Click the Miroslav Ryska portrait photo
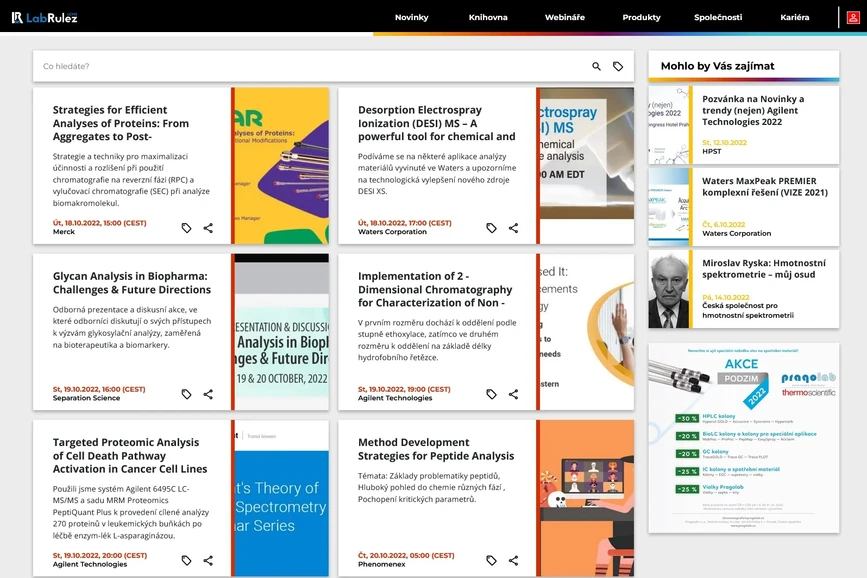The width and height of the screenshot is (867, 578). tap(668, 289)
